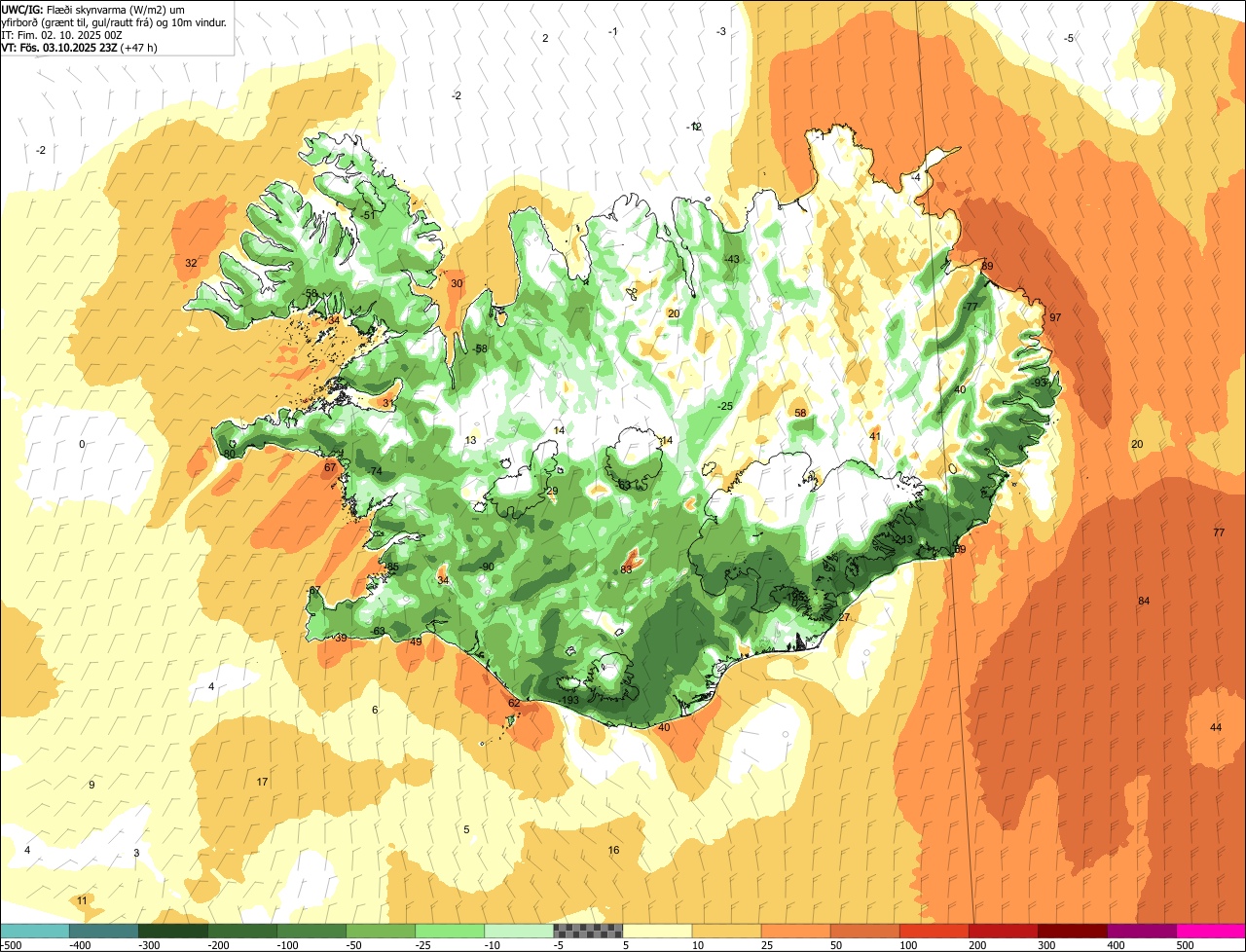Click the map value "30" in the Húnaflói bay
1246x952 pixels.
[457, 283]
